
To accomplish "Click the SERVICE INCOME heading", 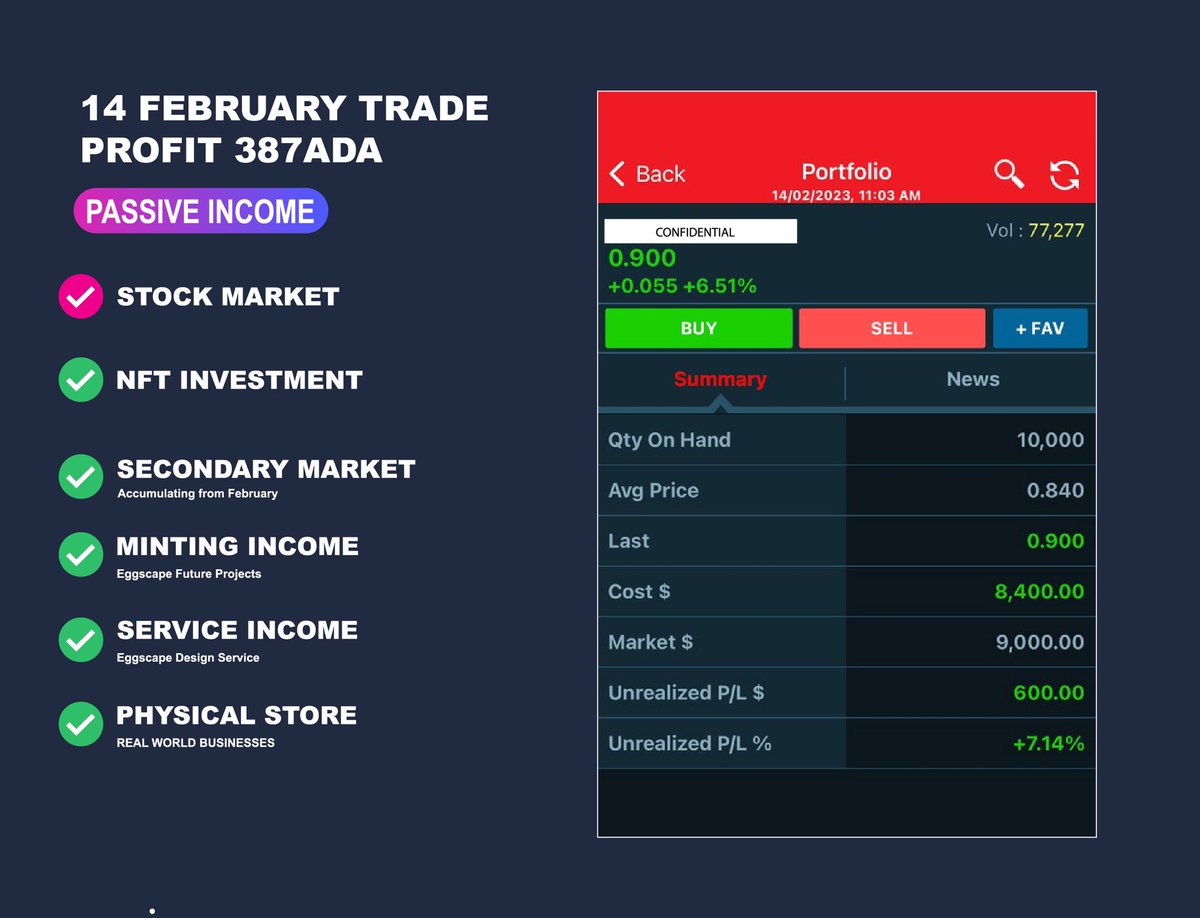I will point(237,630).
